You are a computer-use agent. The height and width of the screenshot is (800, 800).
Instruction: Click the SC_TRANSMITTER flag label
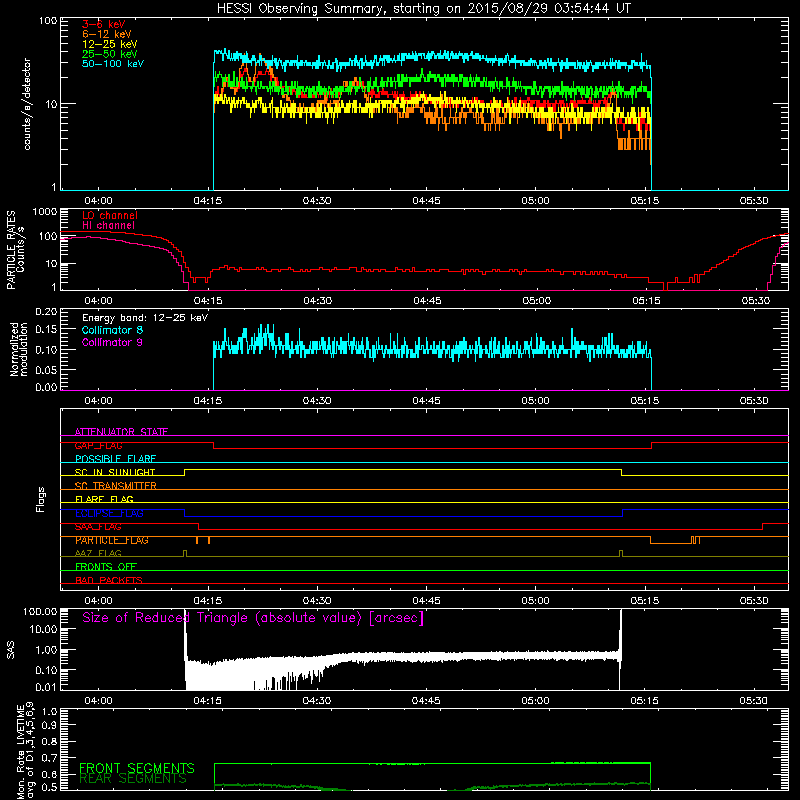point(116,486)
